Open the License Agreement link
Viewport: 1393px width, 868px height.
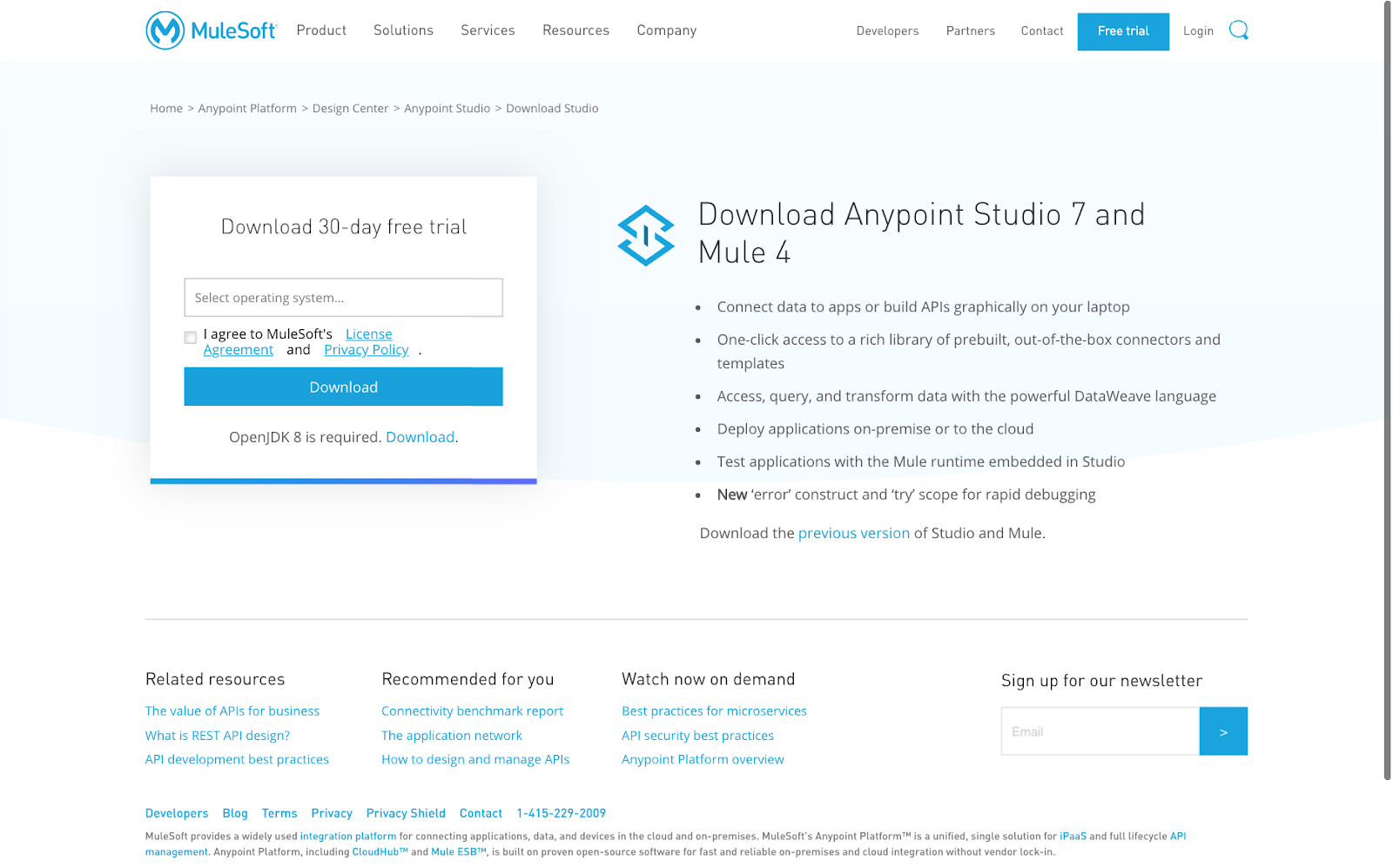click(x=369, y=334)
